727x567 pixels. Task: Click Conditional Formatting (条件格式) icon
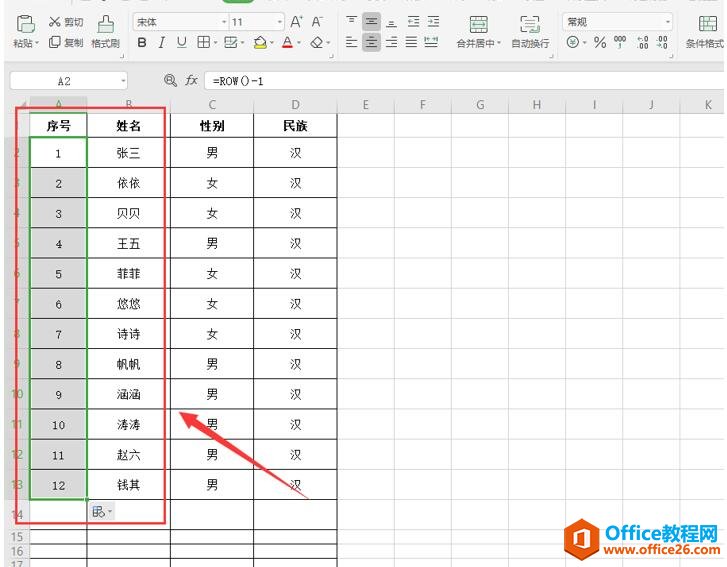coord(708,24)
